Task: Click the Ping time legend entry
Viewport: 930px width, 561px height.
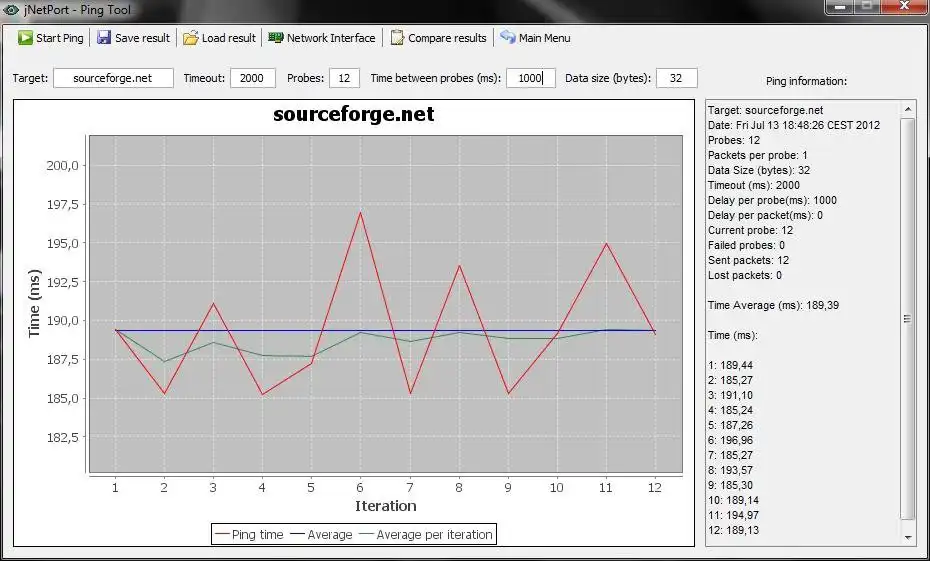Action: [250, 534]
